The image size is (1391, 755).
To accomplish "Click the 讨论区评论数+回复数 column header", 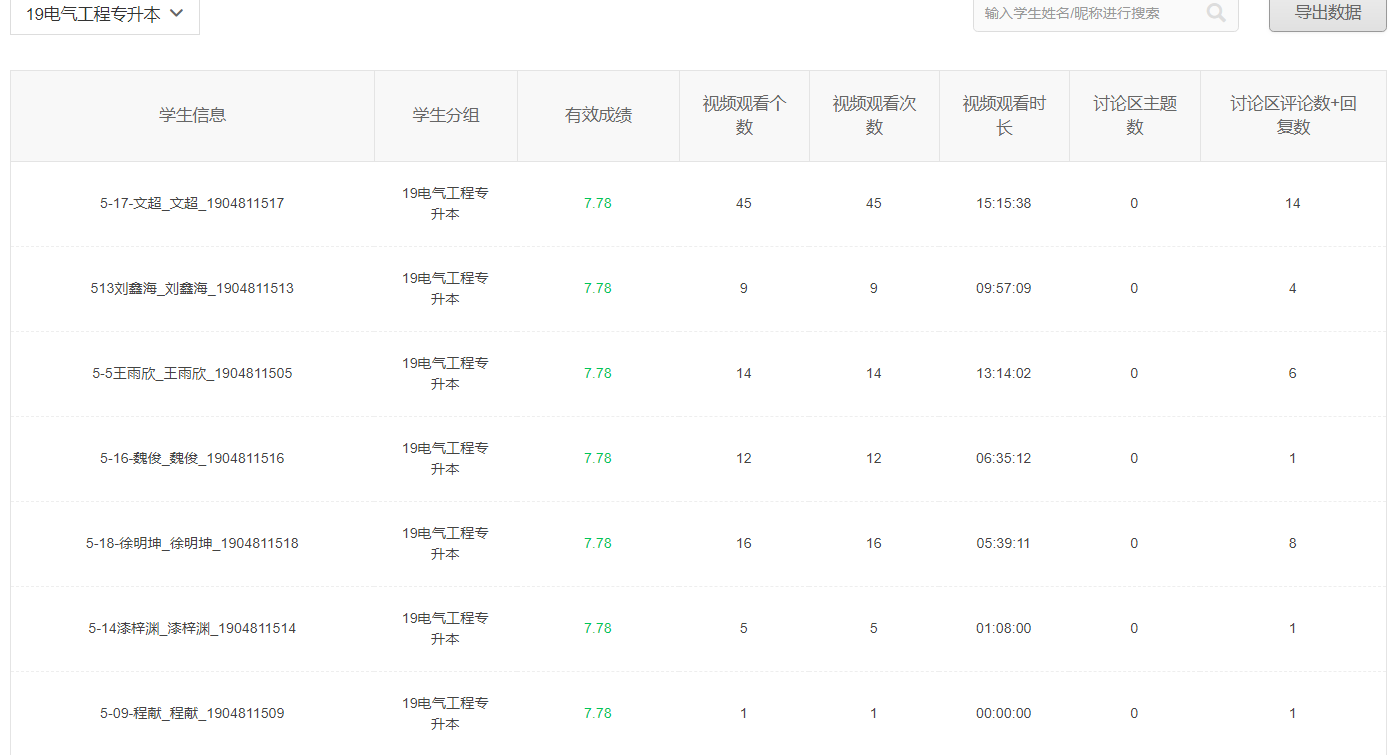I will (1293, 115).
